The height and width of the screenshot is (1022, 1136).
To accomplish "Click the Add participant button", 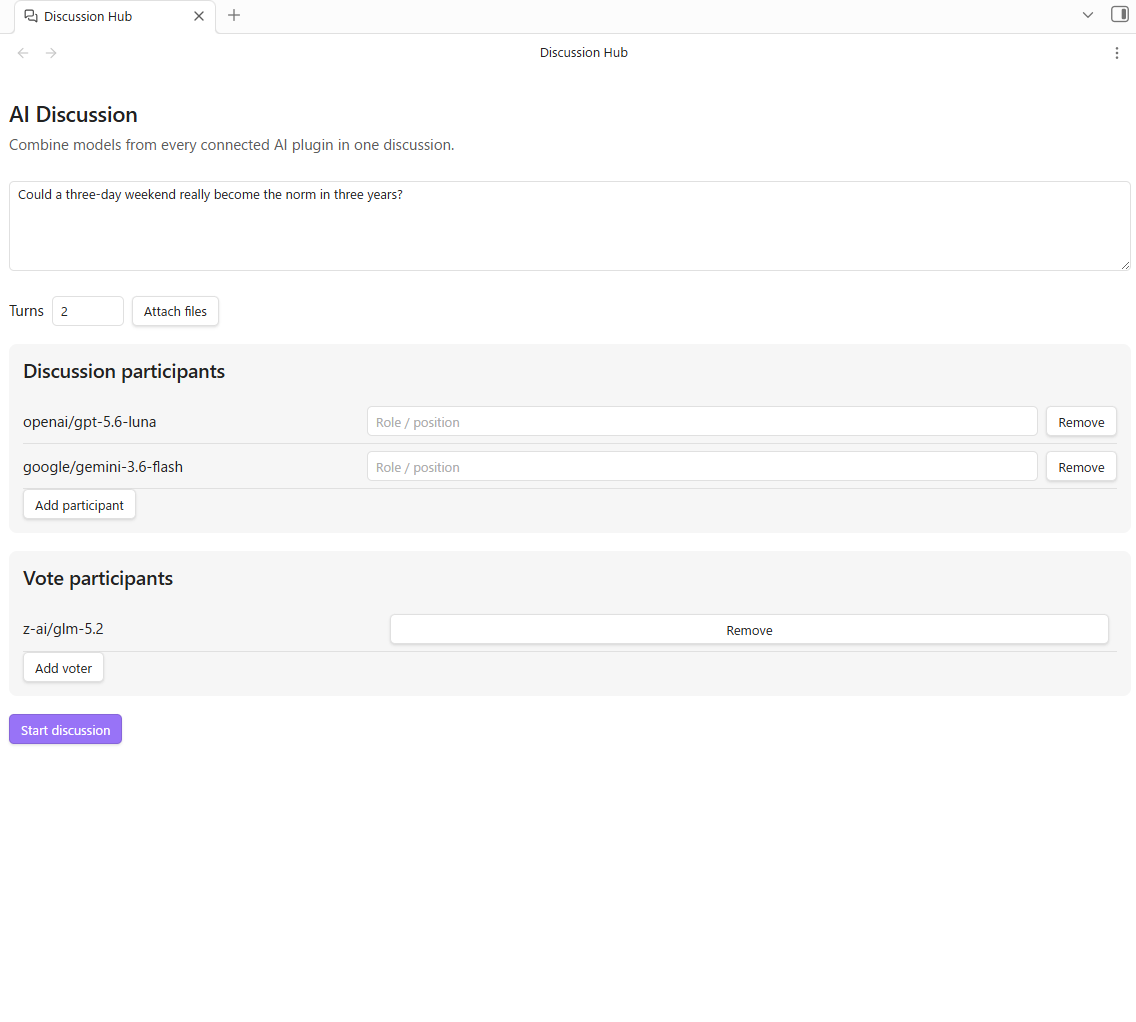I will 80,505.
